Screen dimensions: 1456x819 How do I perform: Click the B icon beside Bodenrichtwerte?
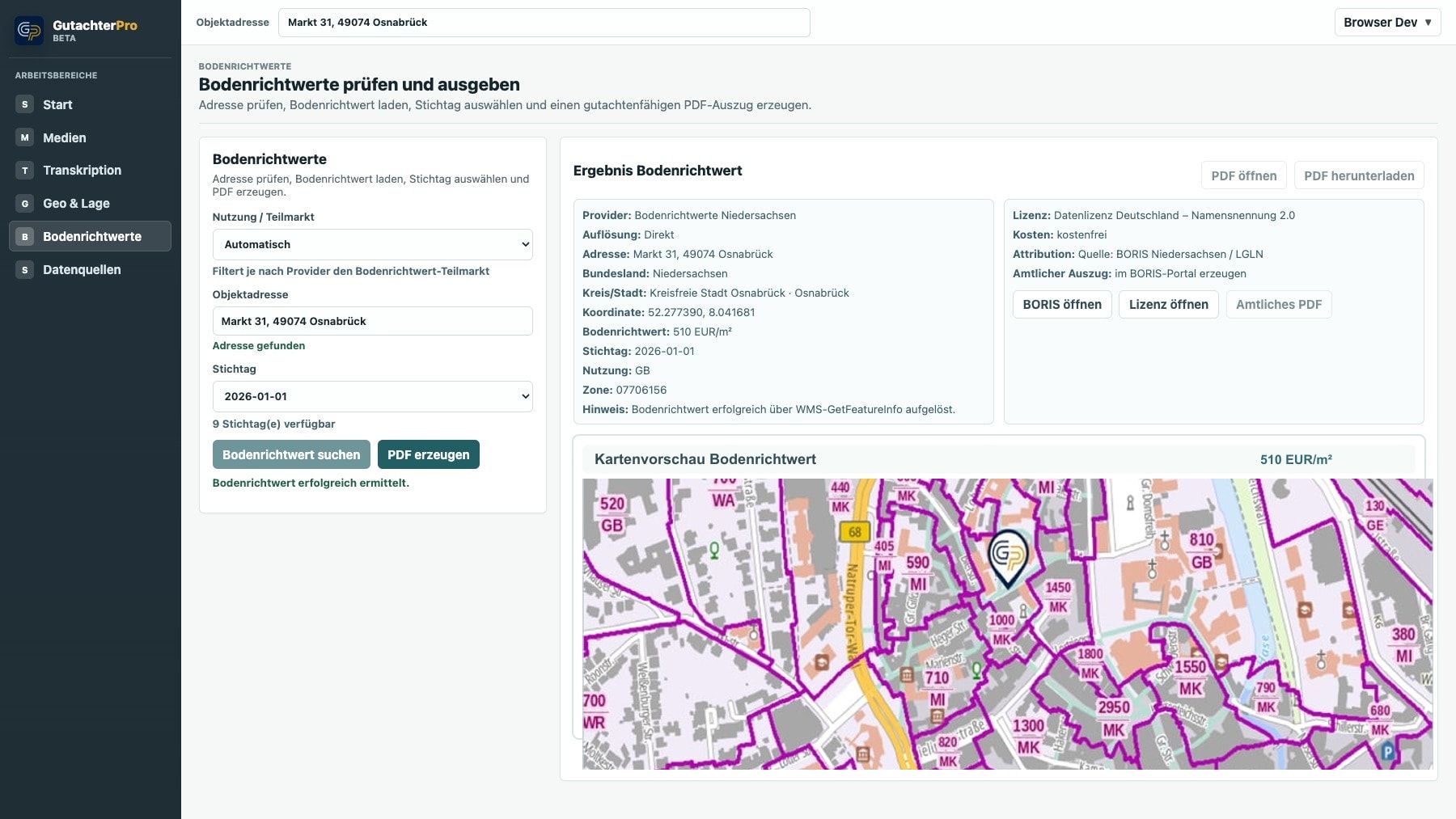tap(25, 237)
